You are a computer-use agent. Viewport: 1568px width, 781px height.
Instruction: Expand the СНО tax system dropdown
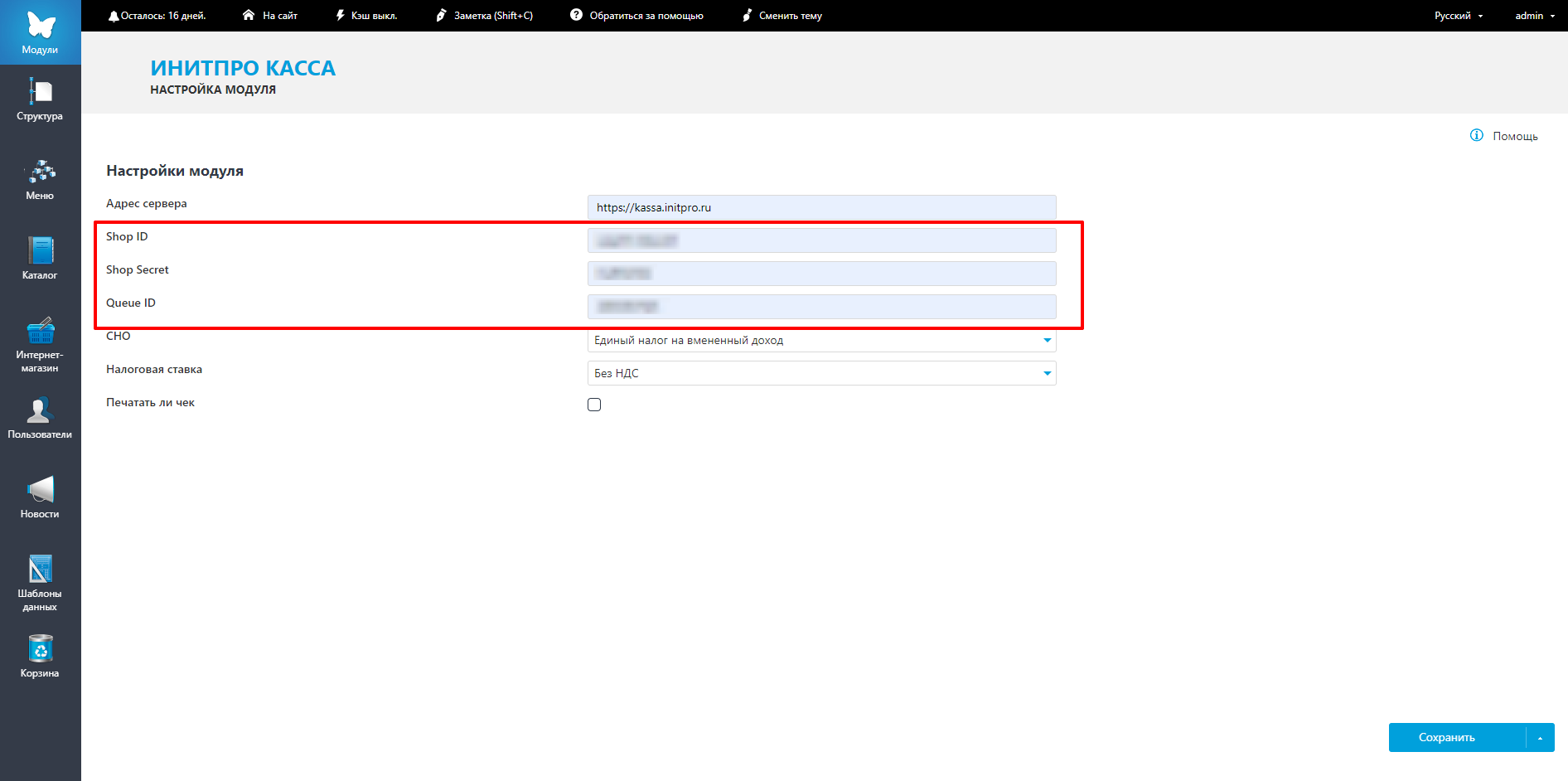pyautogui.click(x=1048, y=340)
